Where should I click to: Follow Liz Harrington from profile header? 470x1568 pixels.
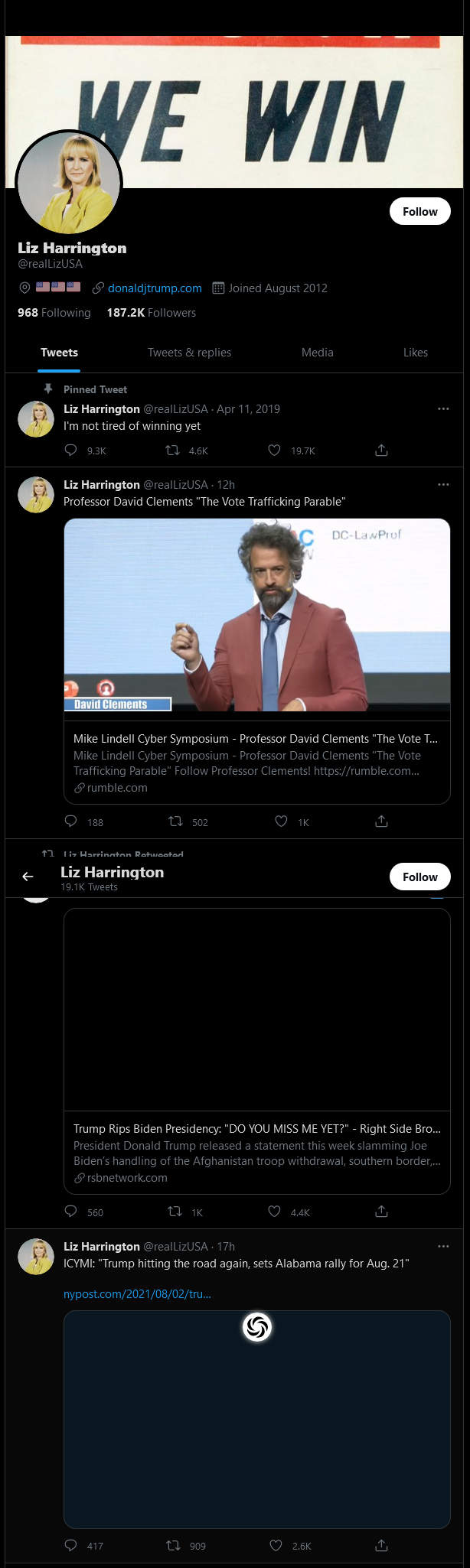coord(420,212)
